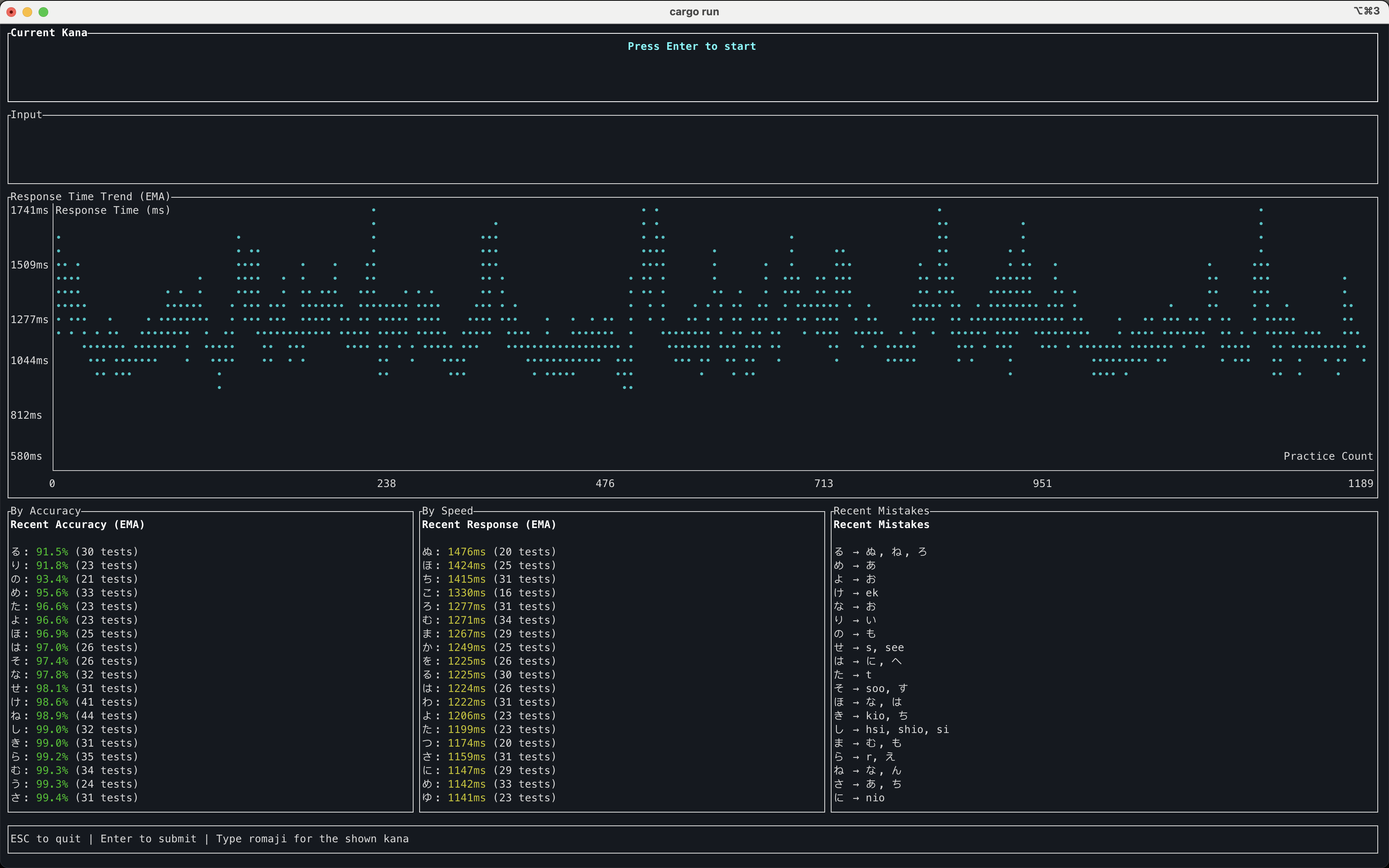Select the さ 99.4% accuracy row
1389x868 pixels.
[x=75, y=798]
